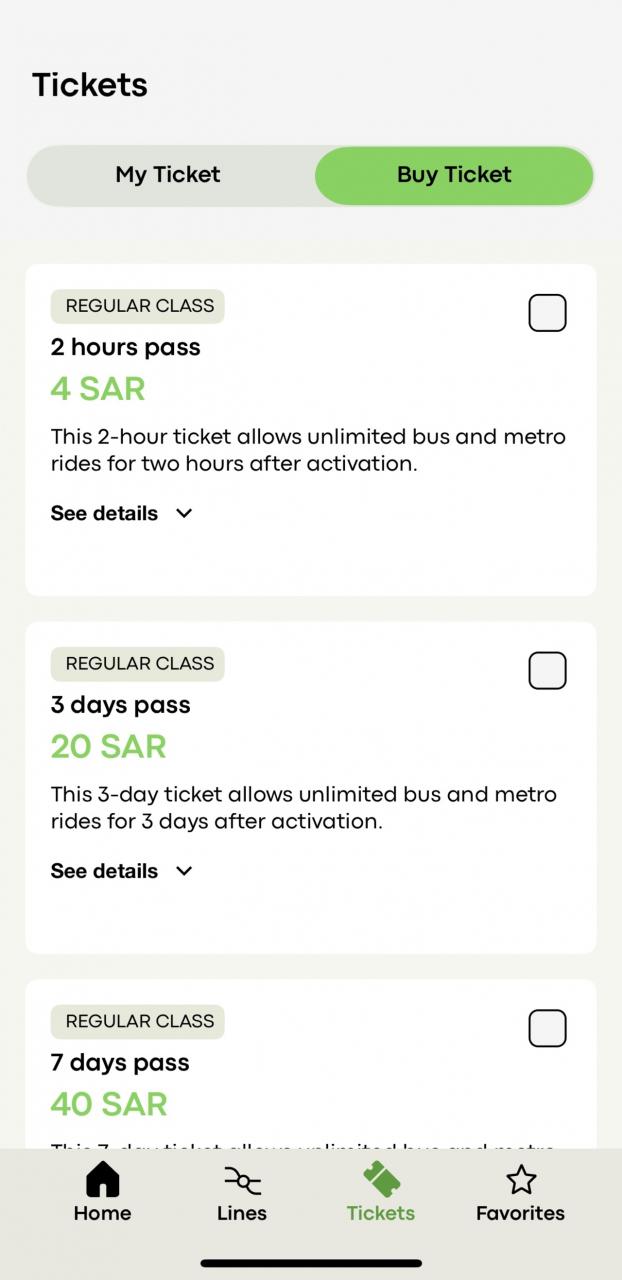
Task: Tick the 7 days pass checkbox
Action: tap(547, 1028)
